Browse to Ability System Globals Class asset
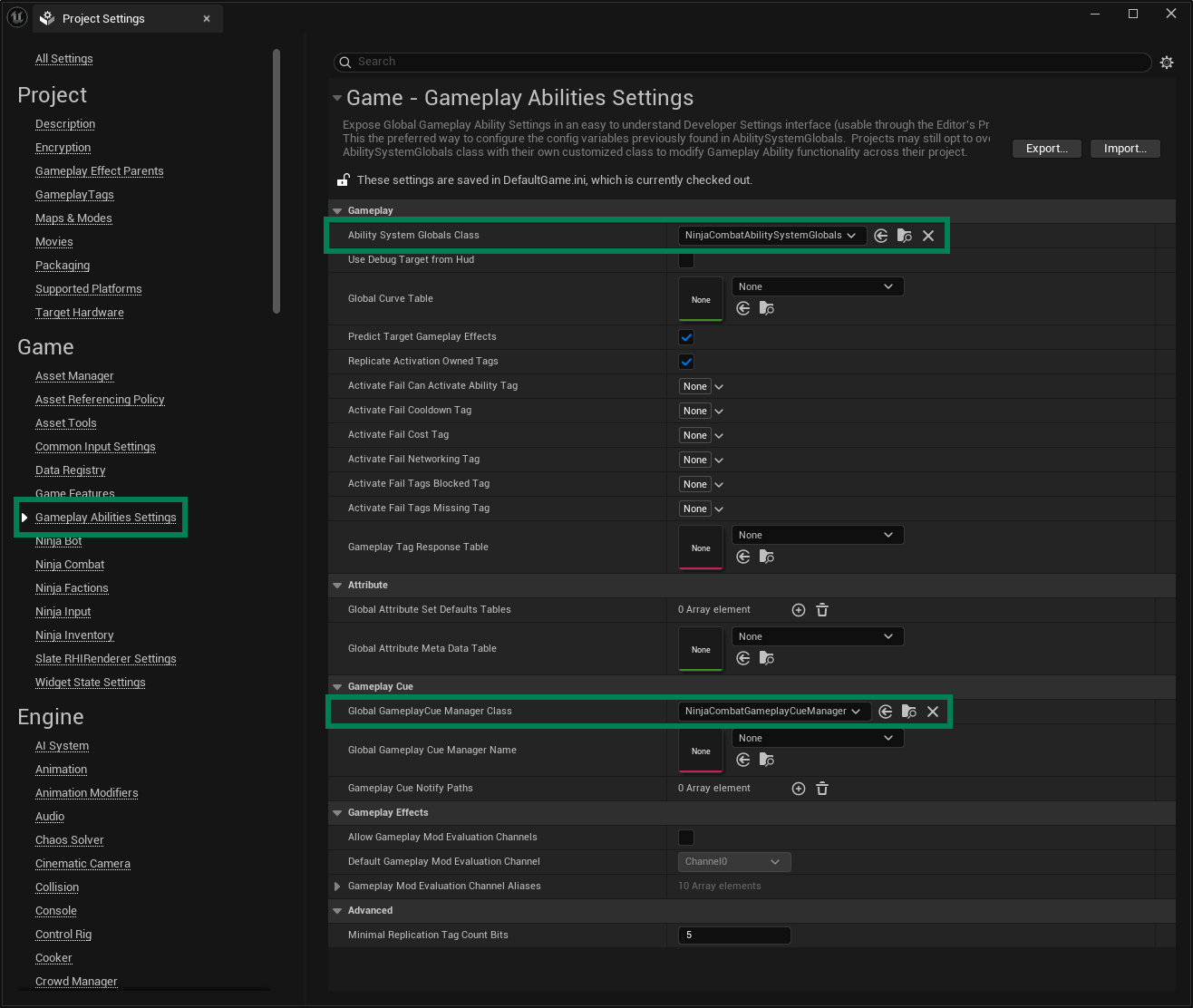 tap(905, 236)
